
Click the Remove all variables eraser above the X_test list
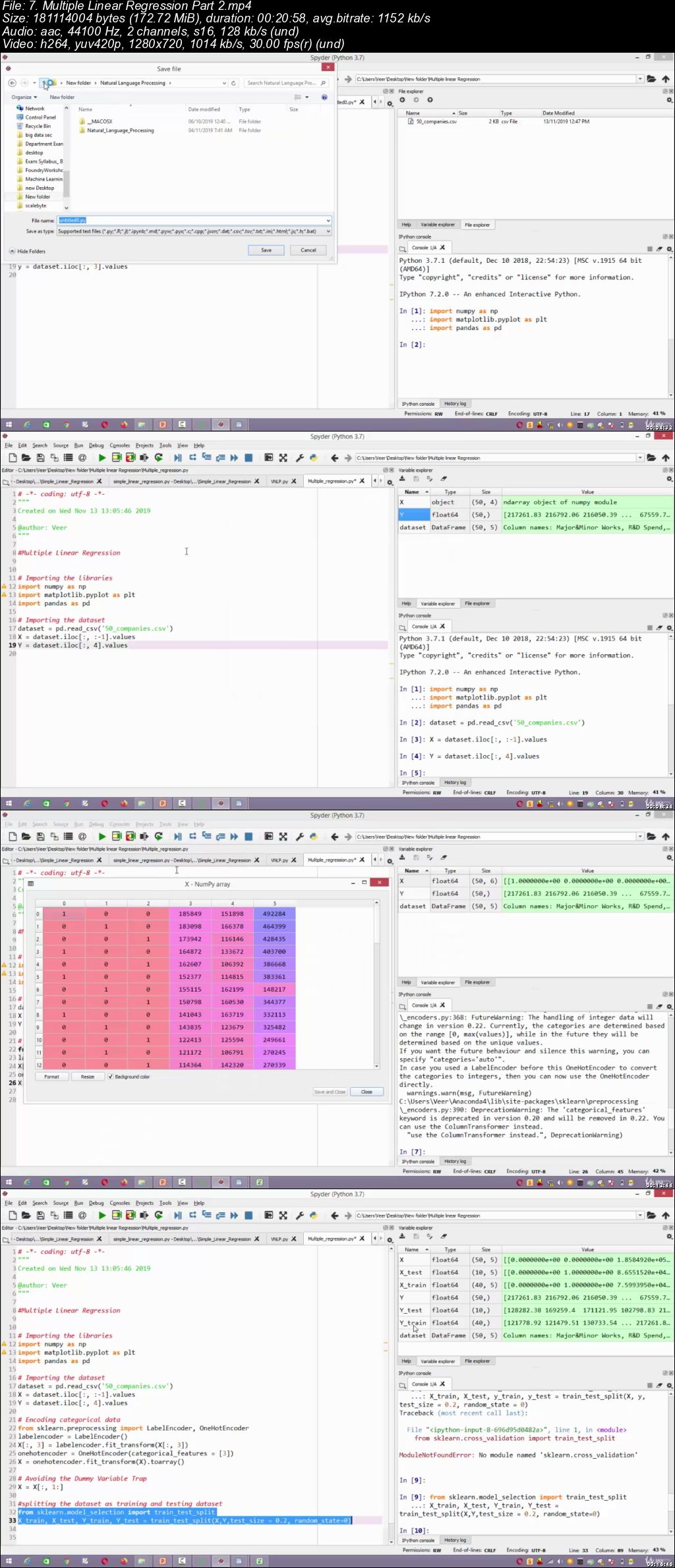click(x=444, y=1236)
